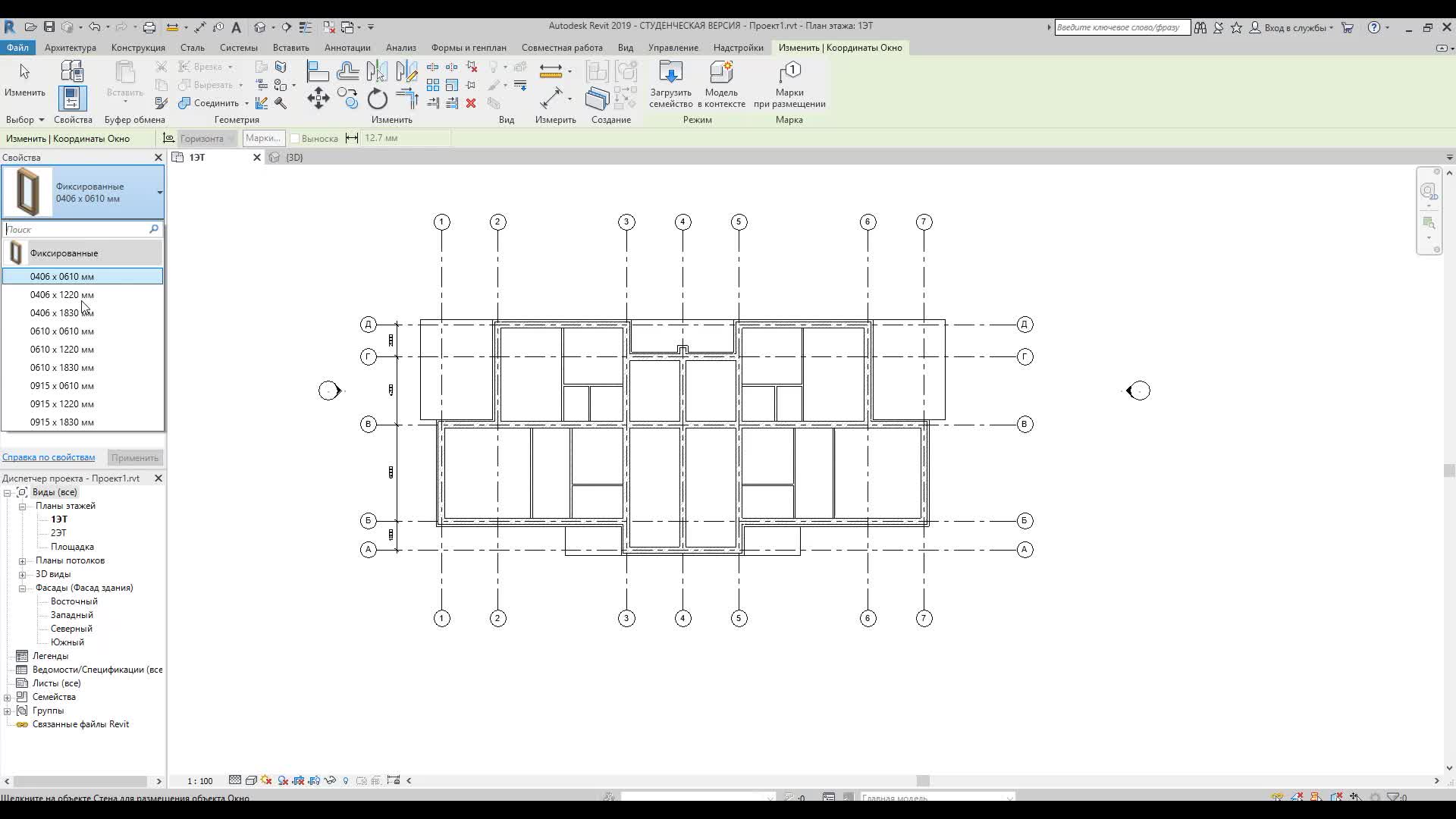Viewport: 1456px width, 819px height.
Task: Choose 0915 x 0610 мм window type
Action: [83, 386]
